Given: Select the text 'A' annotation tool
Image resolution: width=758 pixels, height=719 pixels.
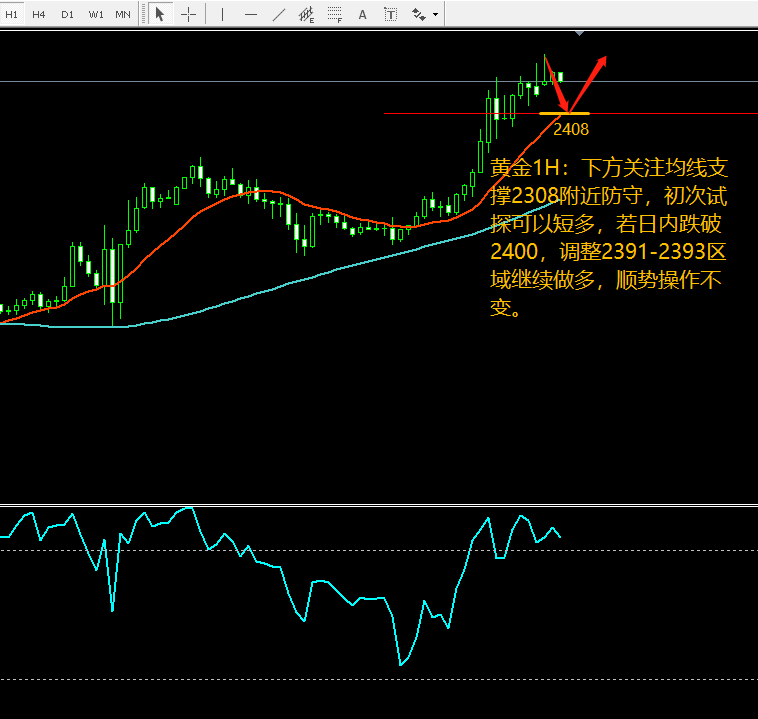Looking at the screenshot, I should [363, 15].
